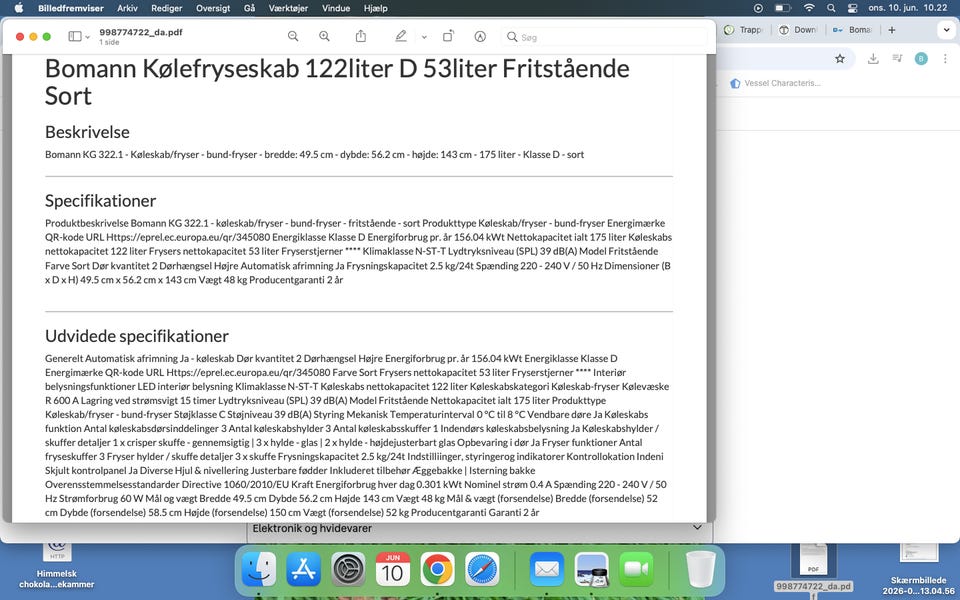Image resolution: width=960 pixels, height=600 pixels.
Task: Open Chrome downloads icon
Action: coord(873,58)
